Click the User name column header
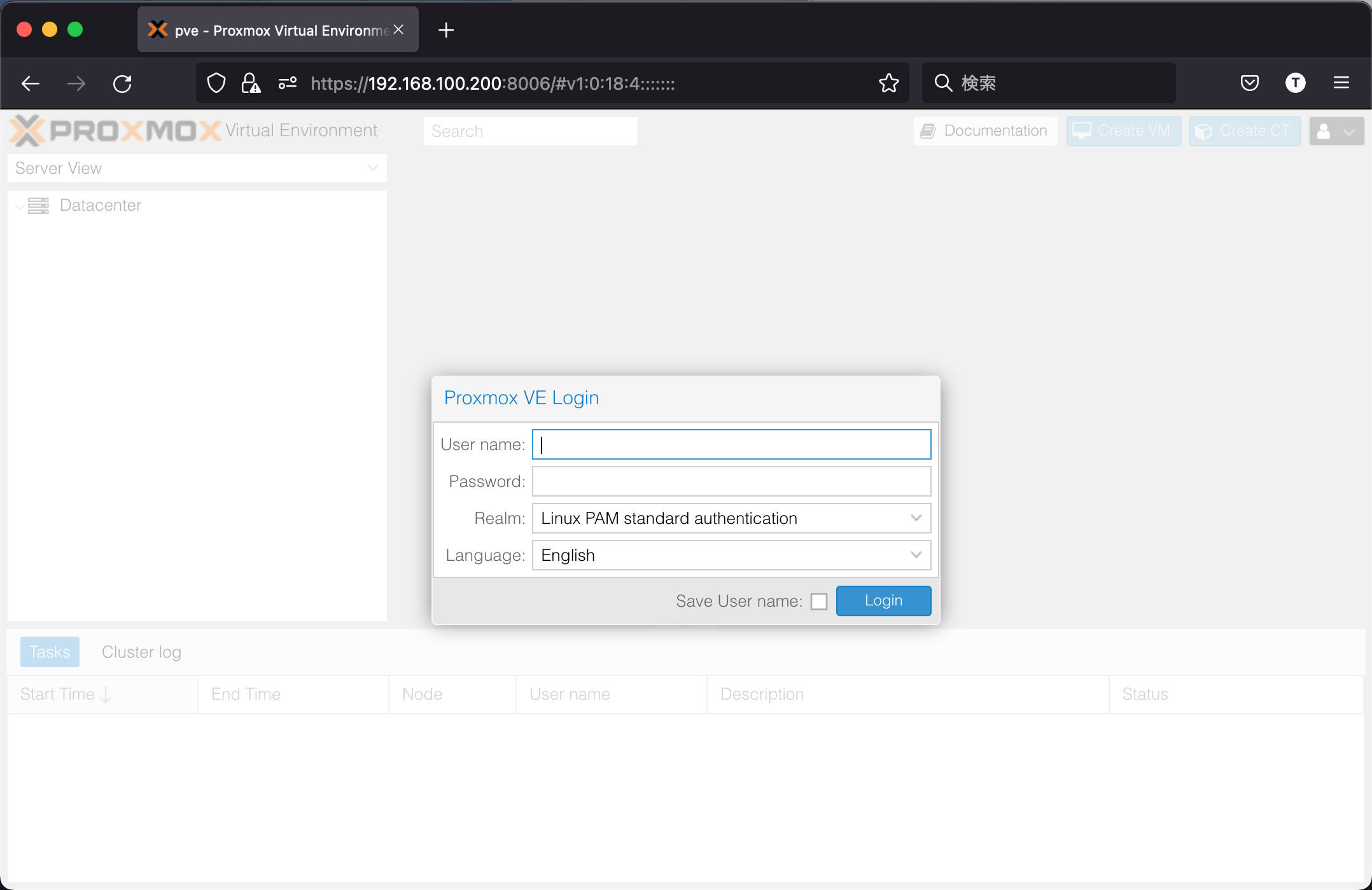Viewport: 1372px width, 890px height. (x=612, y=694)
